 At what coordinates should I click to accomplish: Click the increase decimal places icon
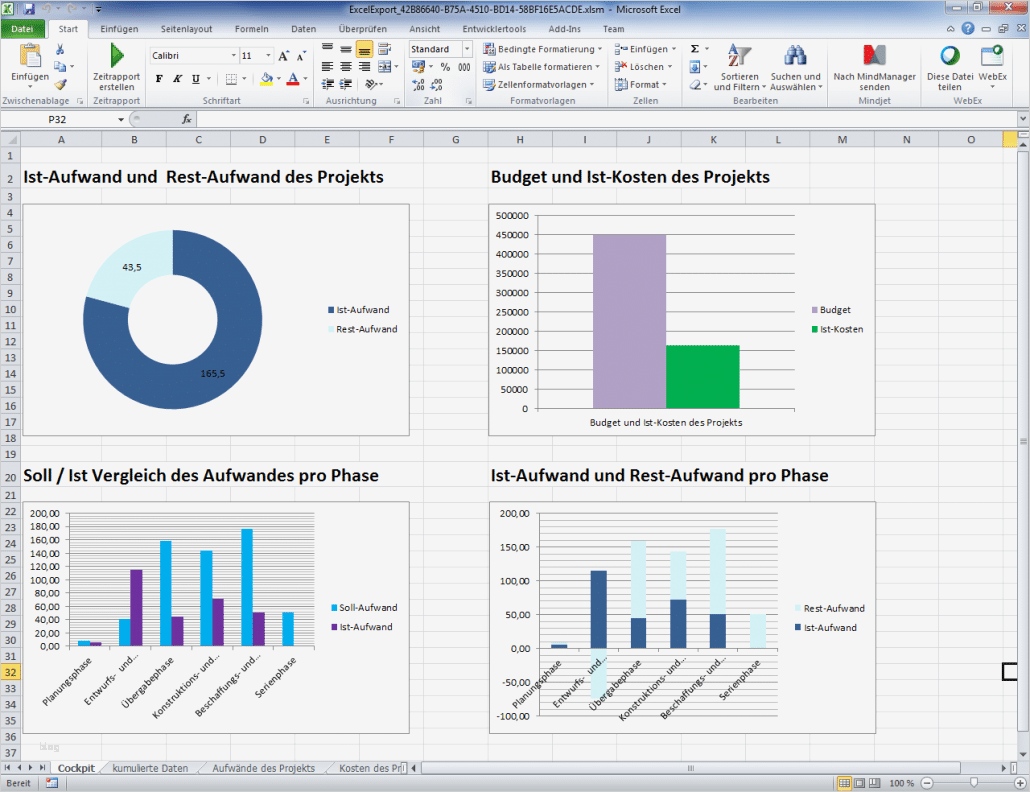(418, 85)
